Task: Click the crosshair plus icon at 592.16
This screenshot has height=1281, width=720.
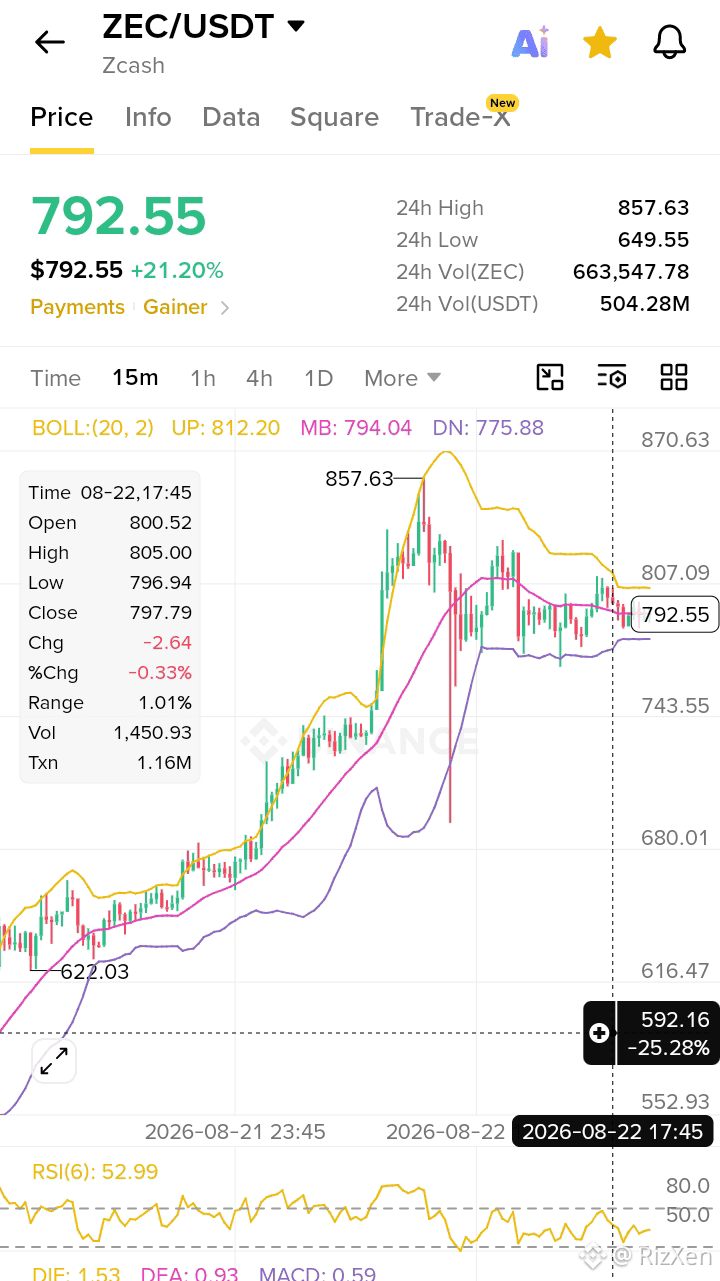Action: (599, 1033)
